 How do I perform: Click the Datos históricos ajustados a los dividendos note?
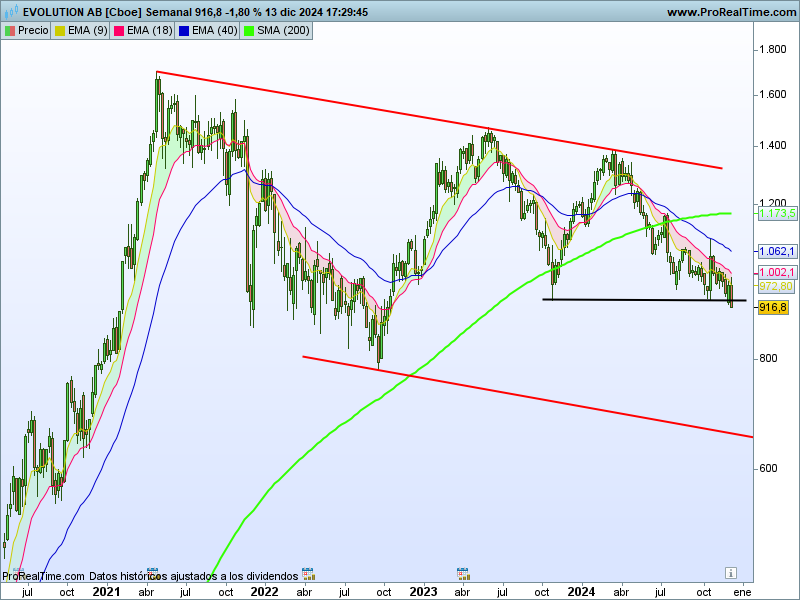coord(193,577)
